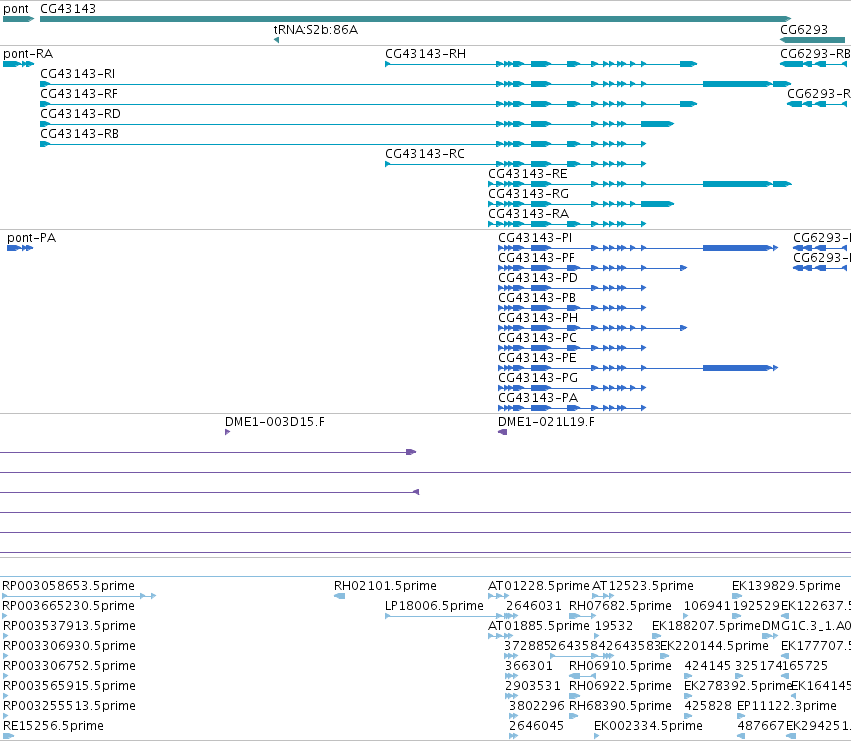Image resolution: width=851 pixels, height=741 pixels.
Task: Click the AT12523.5prime EST label
Action: (x=643, y=586)
